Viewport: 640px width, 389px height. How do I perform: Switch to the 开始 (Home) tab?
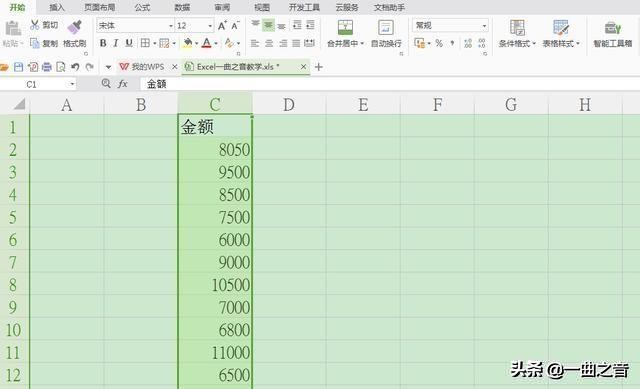tap(17, 7)
